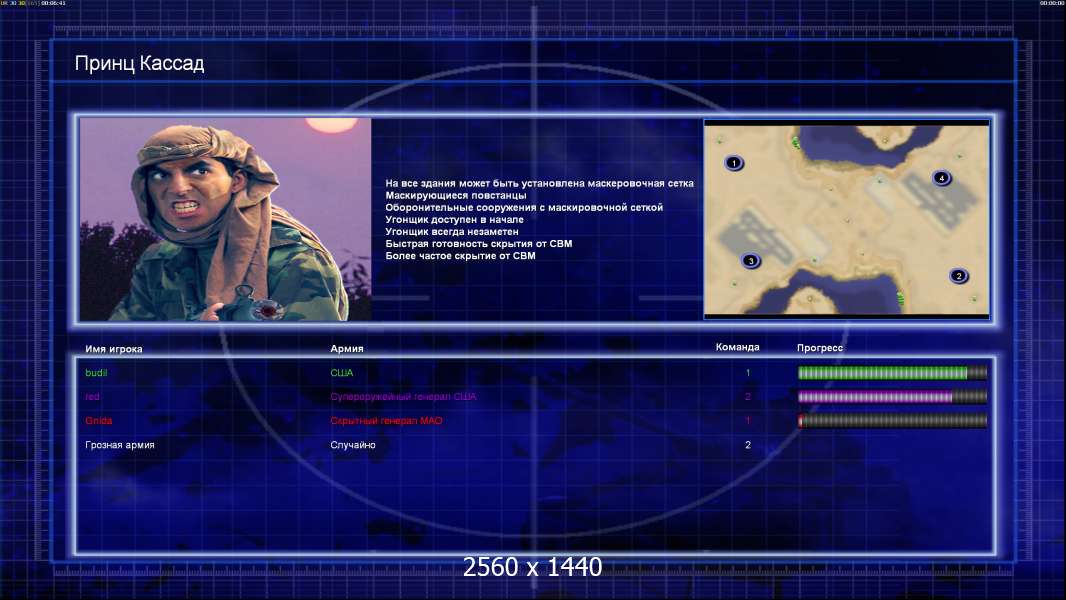
Task: Click line 'Угонщик доступен в начале'
Action: click(x=454, y=219)
